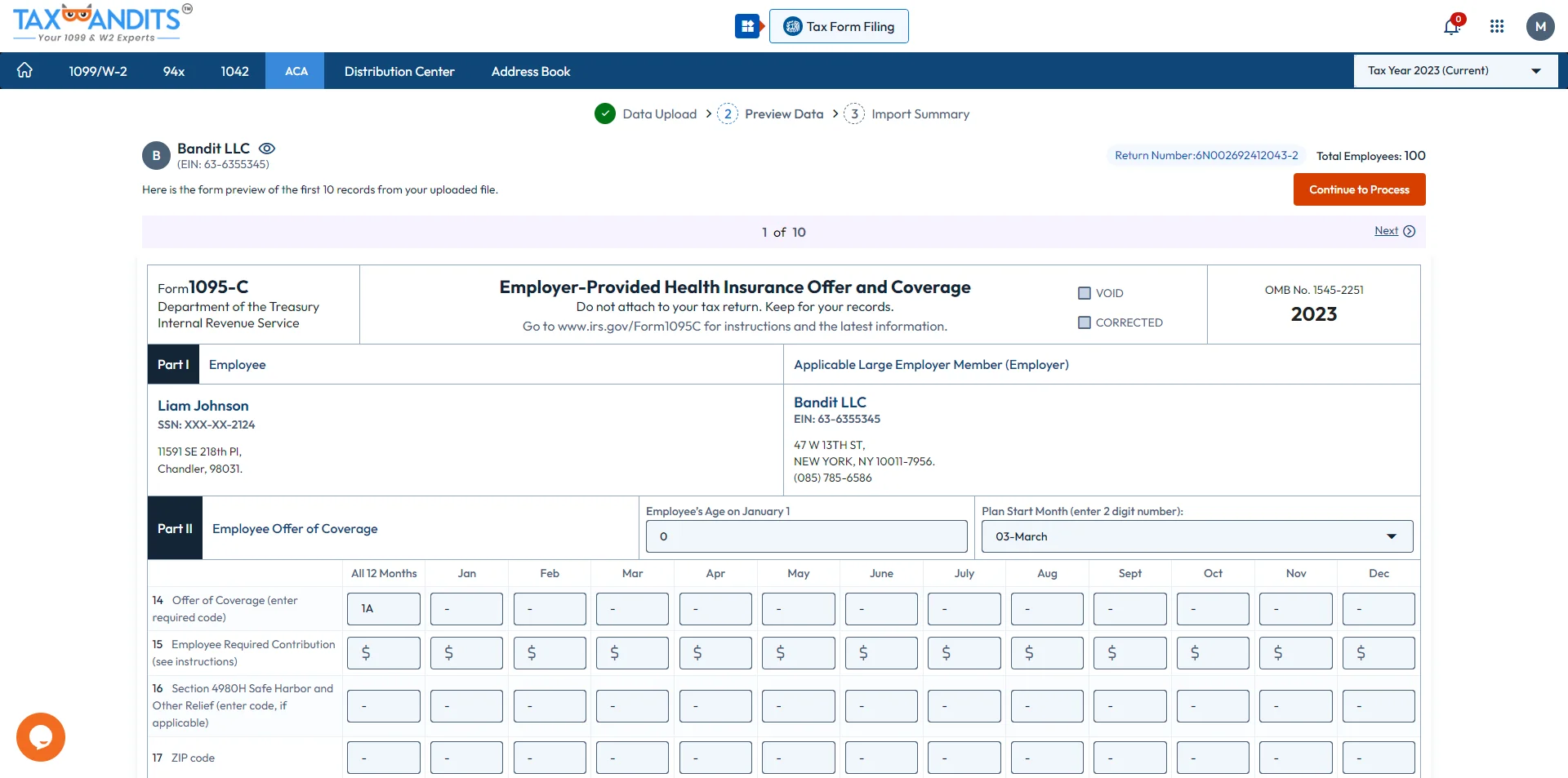The width and height of the screenshot is (1568, 778).
Task: Click step 2 Preview Data
Action: coord(770,114)
